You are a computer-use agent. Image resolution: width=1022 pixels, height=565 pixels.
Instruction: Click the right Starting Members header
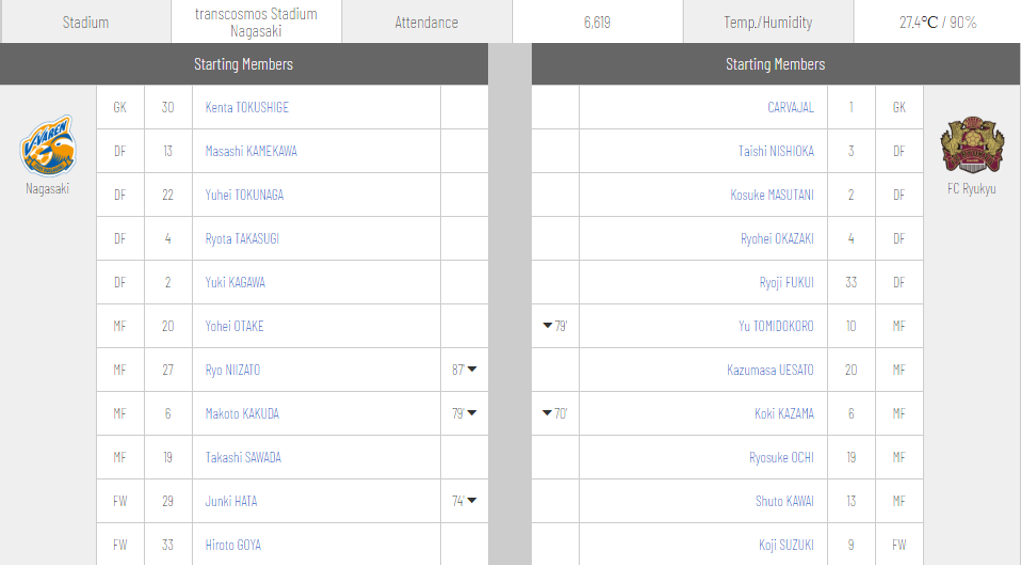coord(776,64)
